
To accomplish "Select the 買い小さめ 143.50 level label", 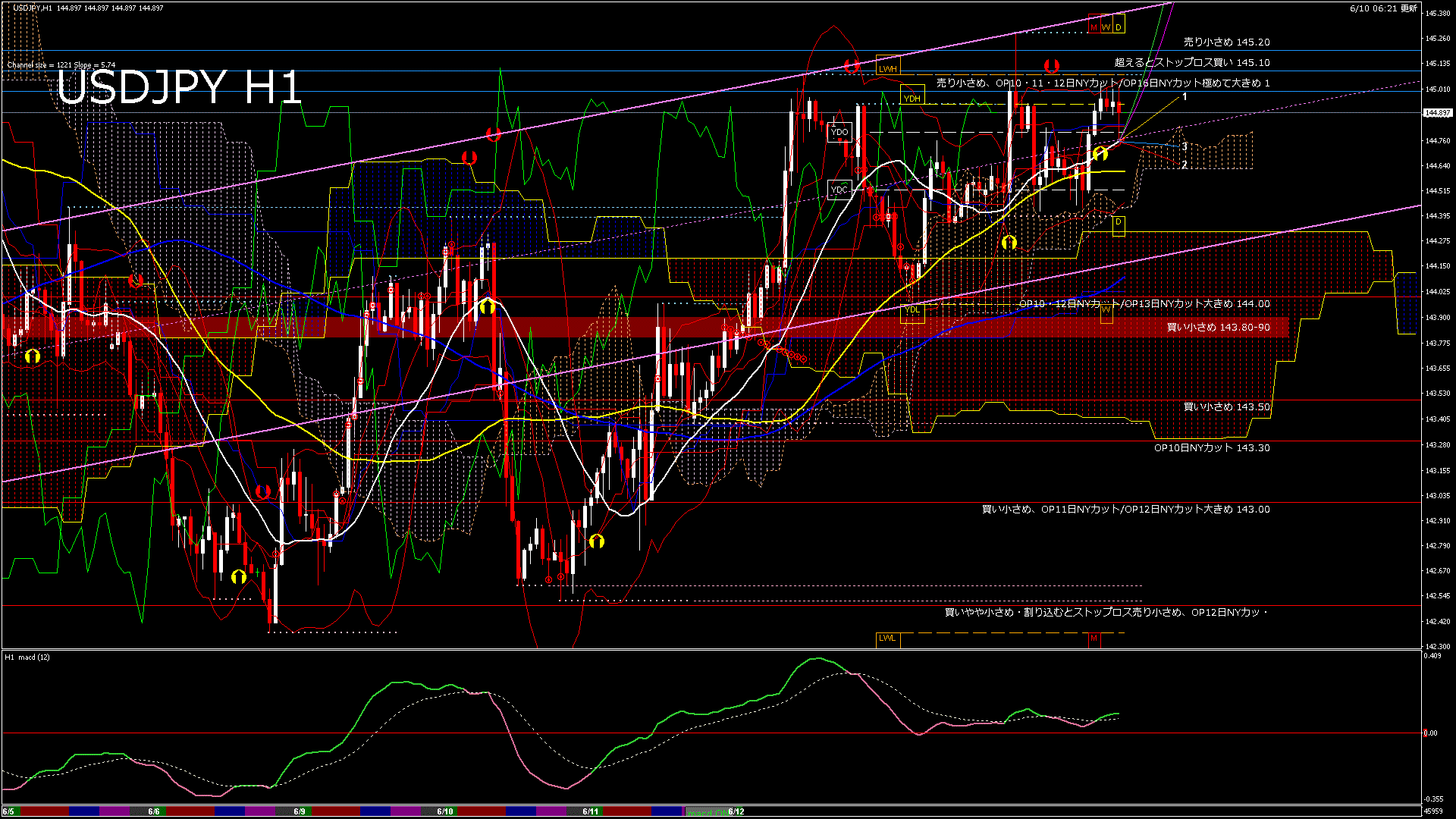I will click(x=1226, y=407).
